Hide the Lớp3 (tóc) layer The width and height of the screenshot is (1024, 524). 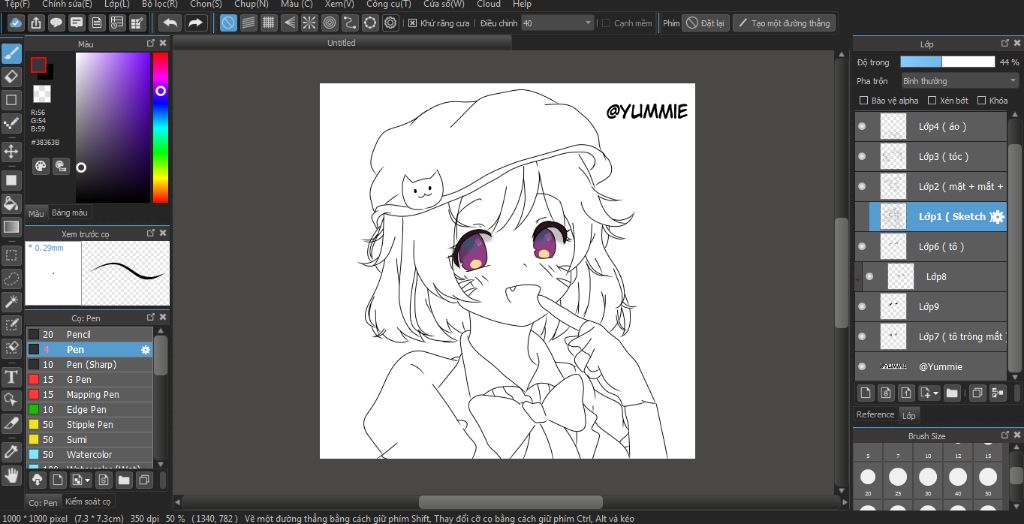point(862,156)
